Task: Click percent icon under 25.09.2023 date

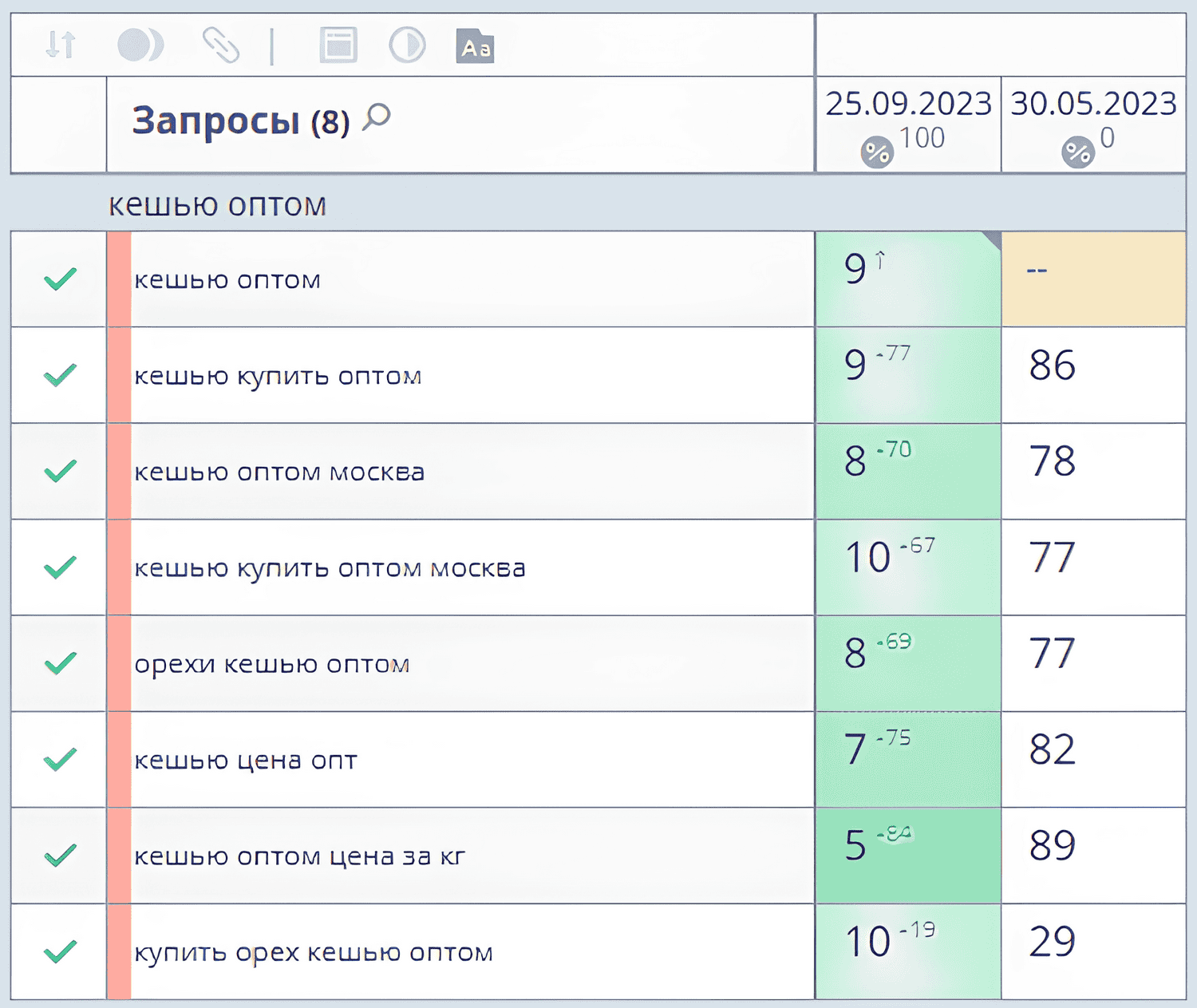Action: click(877, 152)
